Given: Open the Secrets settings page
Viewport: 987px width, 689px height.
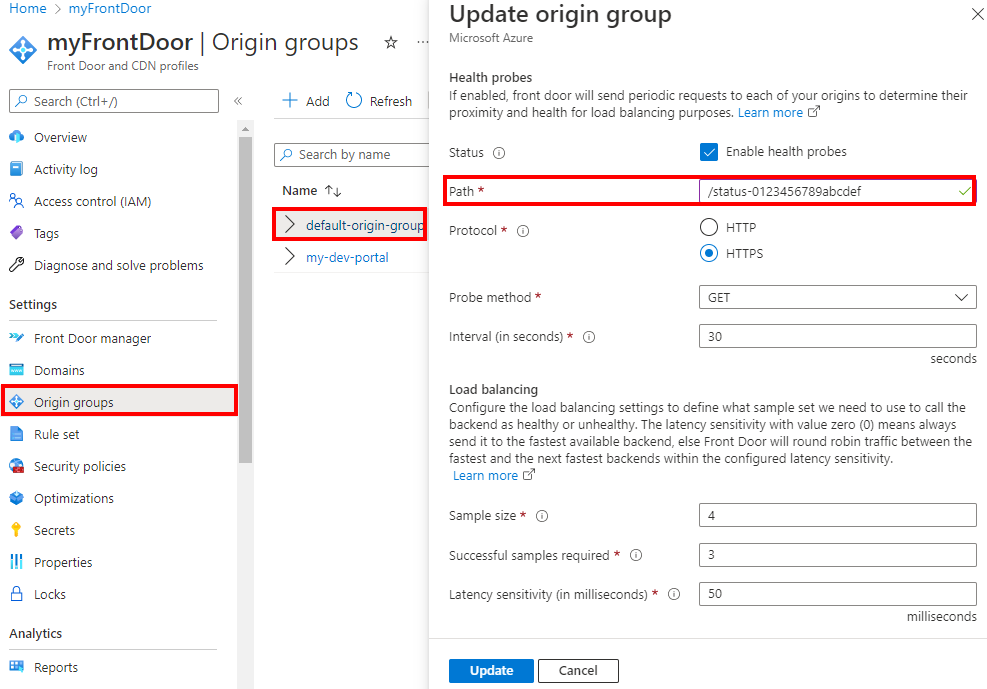Looking at the screenshot, I should click(55, 530).
